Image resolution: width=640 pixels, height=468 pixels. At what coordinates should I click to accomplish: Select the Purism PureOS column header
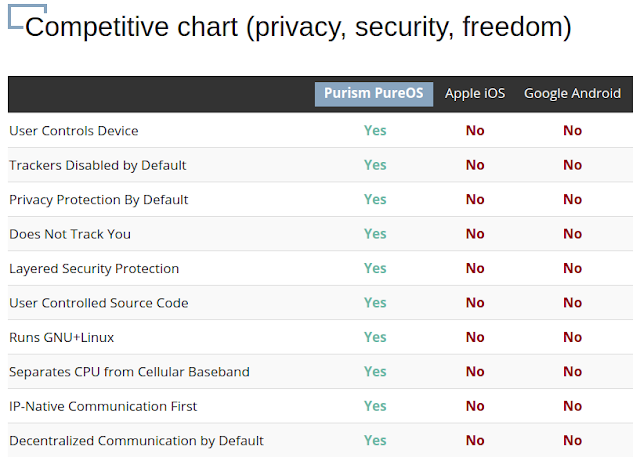pyautogui.click(x=374, y=94)
